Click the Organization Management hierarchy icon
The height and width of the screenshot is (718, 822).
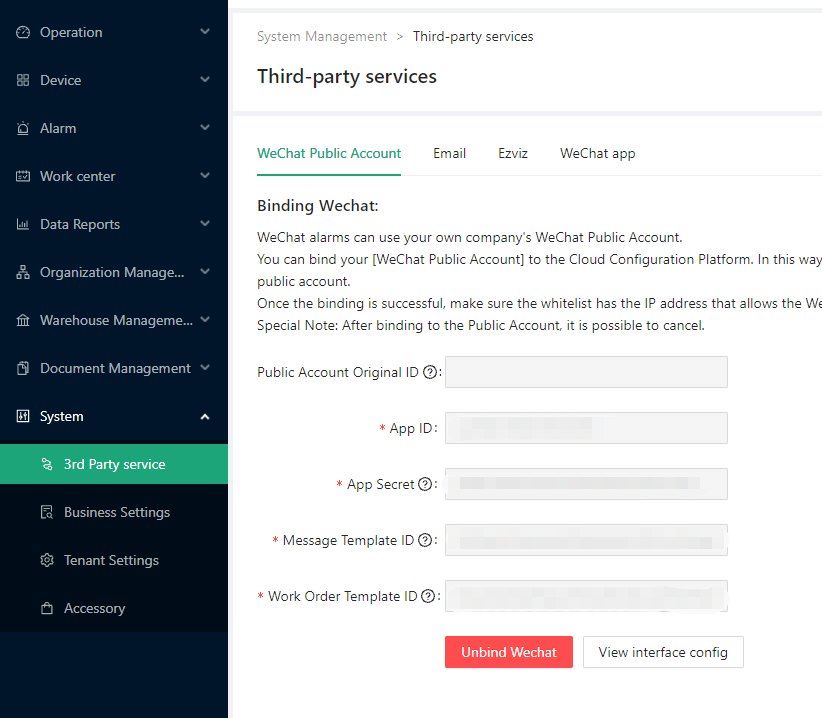point(23,273)
